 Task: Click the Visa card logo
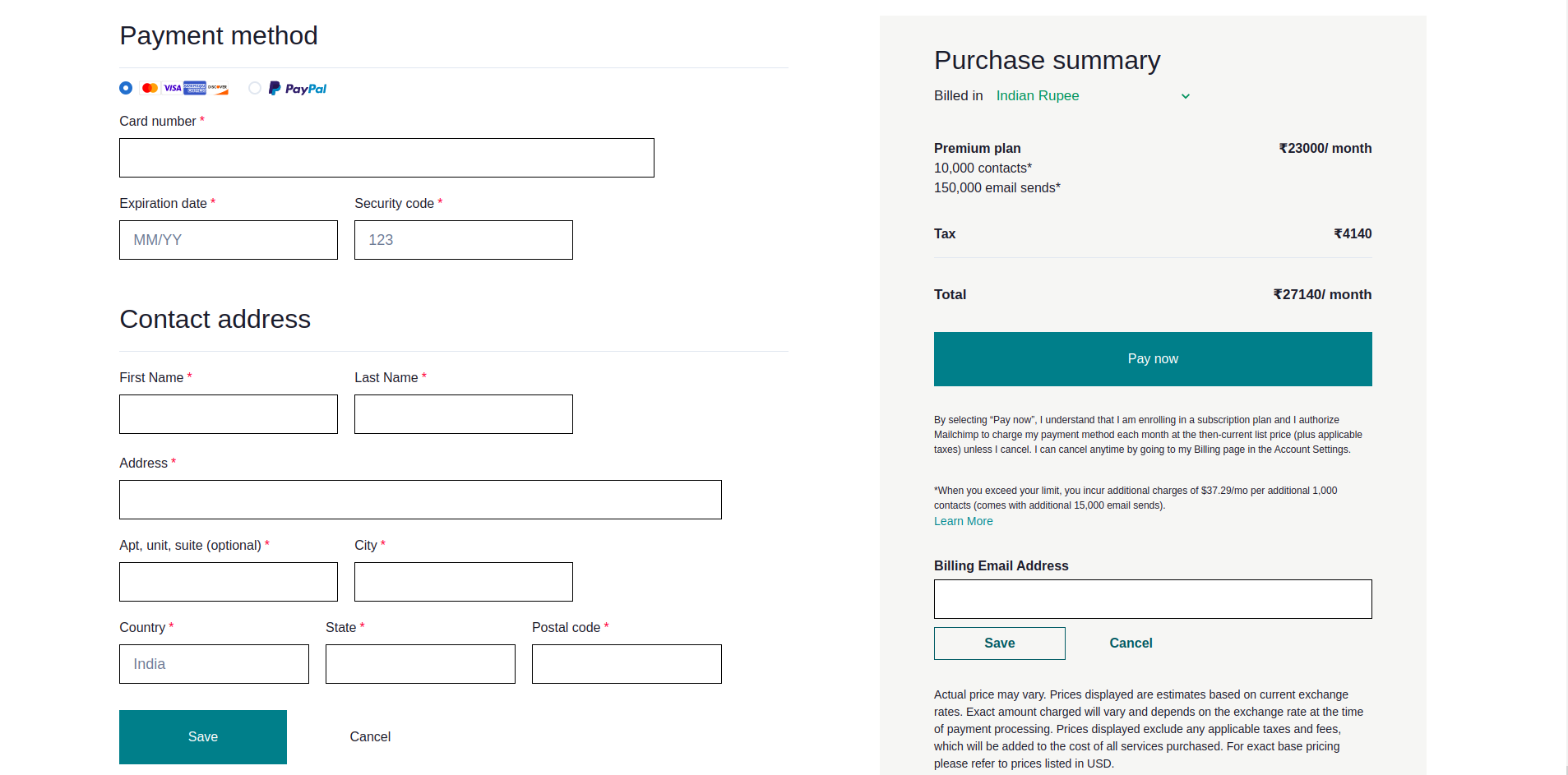[172, 88]
